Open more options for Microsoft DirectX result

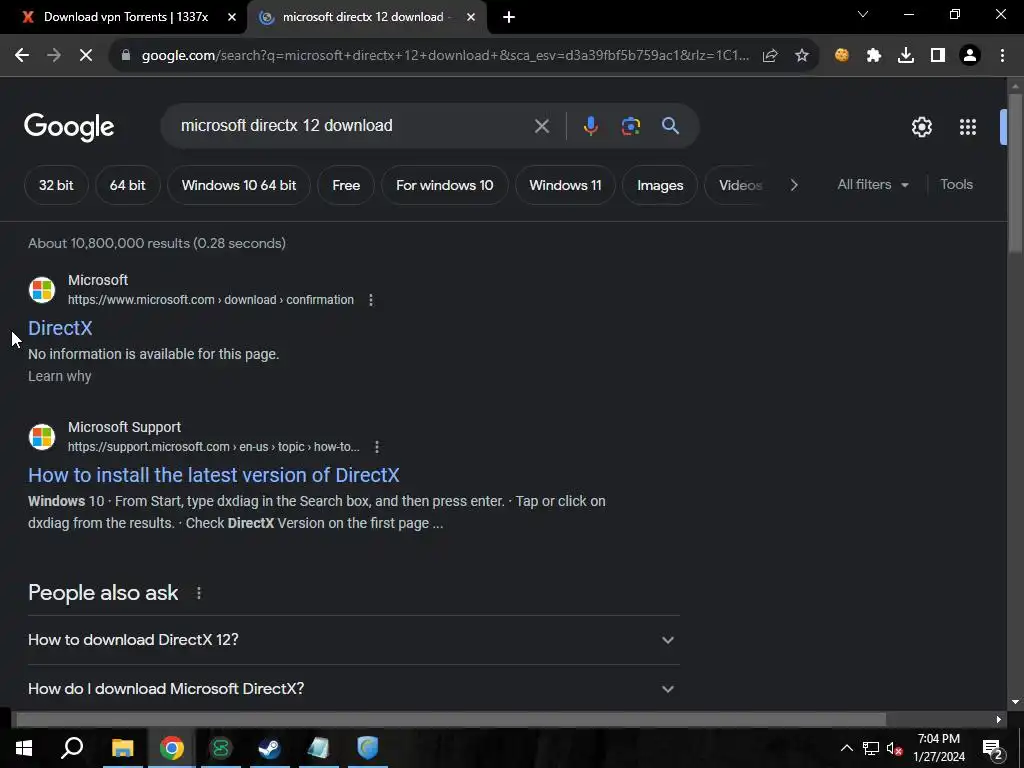click(x=371, y=300)
